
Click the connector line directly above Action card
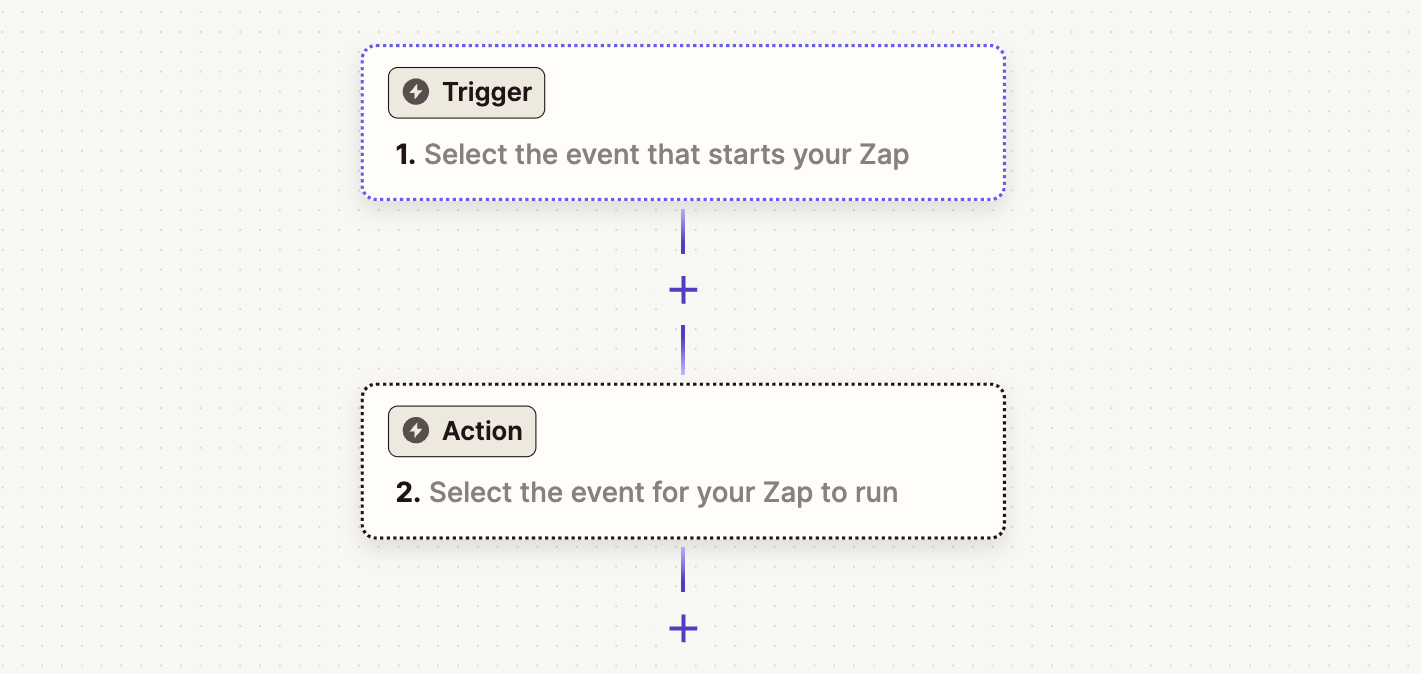683,350
